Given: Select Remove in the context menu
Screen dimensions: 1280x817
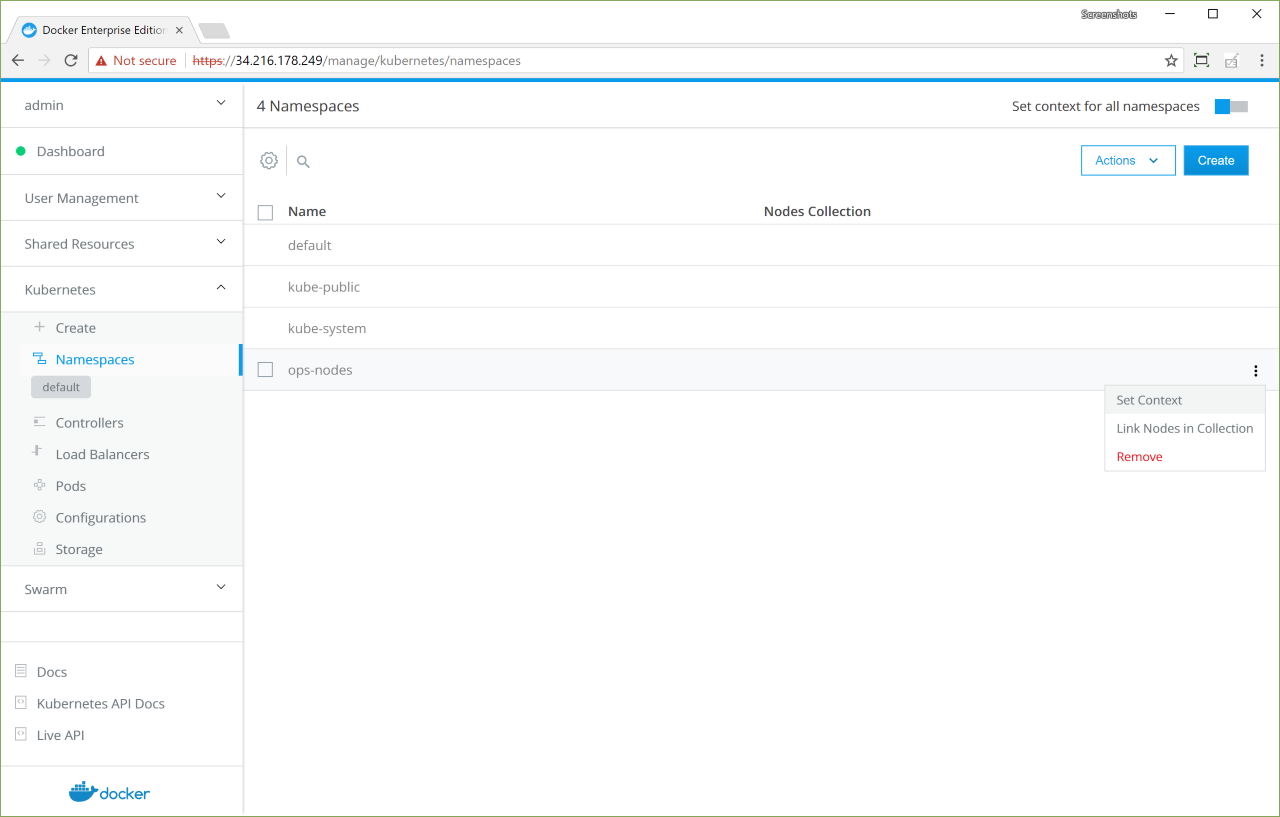Looking at the screenshot, I should 1139,457.
